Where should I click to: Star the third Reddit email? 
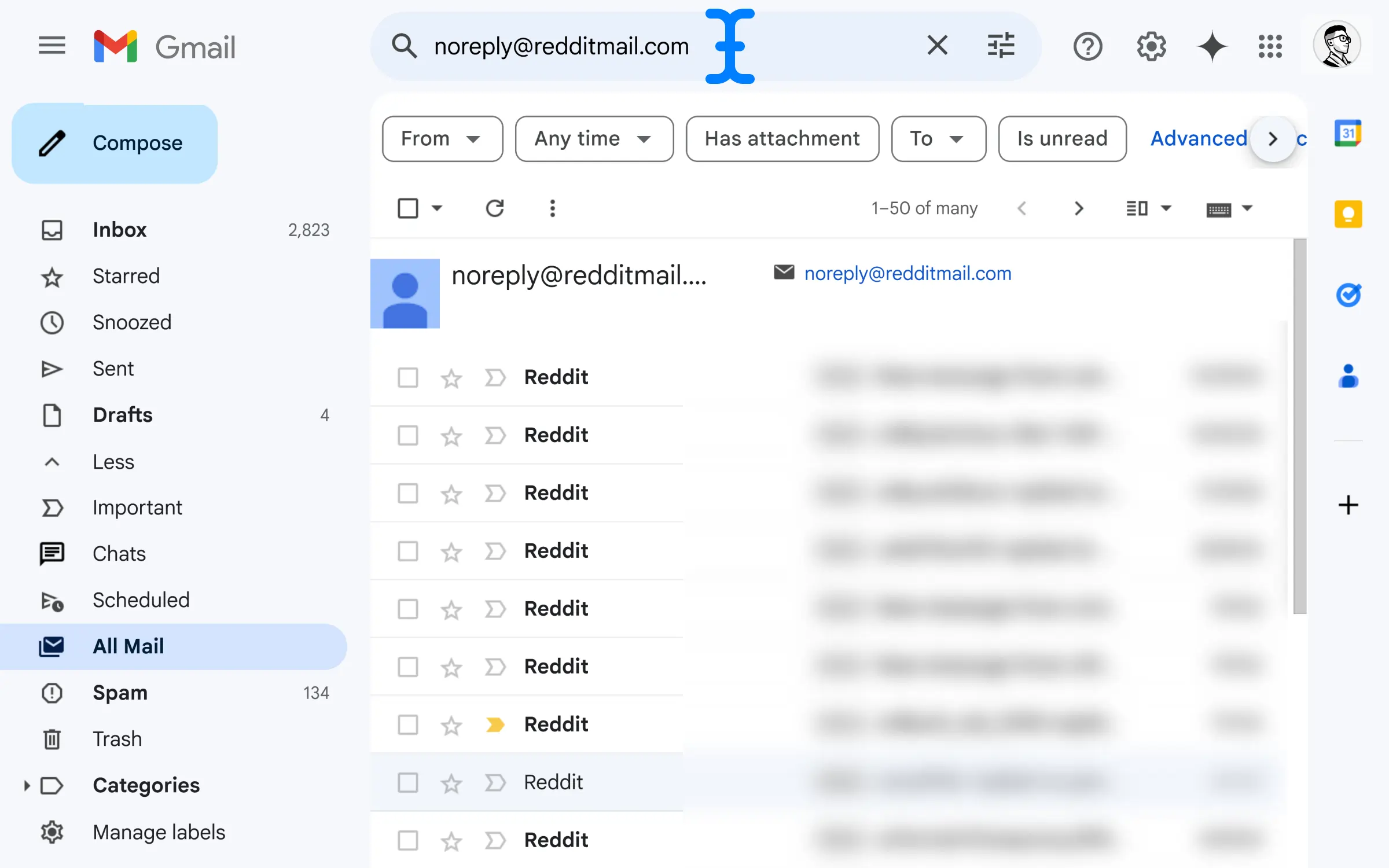point(451,494)
